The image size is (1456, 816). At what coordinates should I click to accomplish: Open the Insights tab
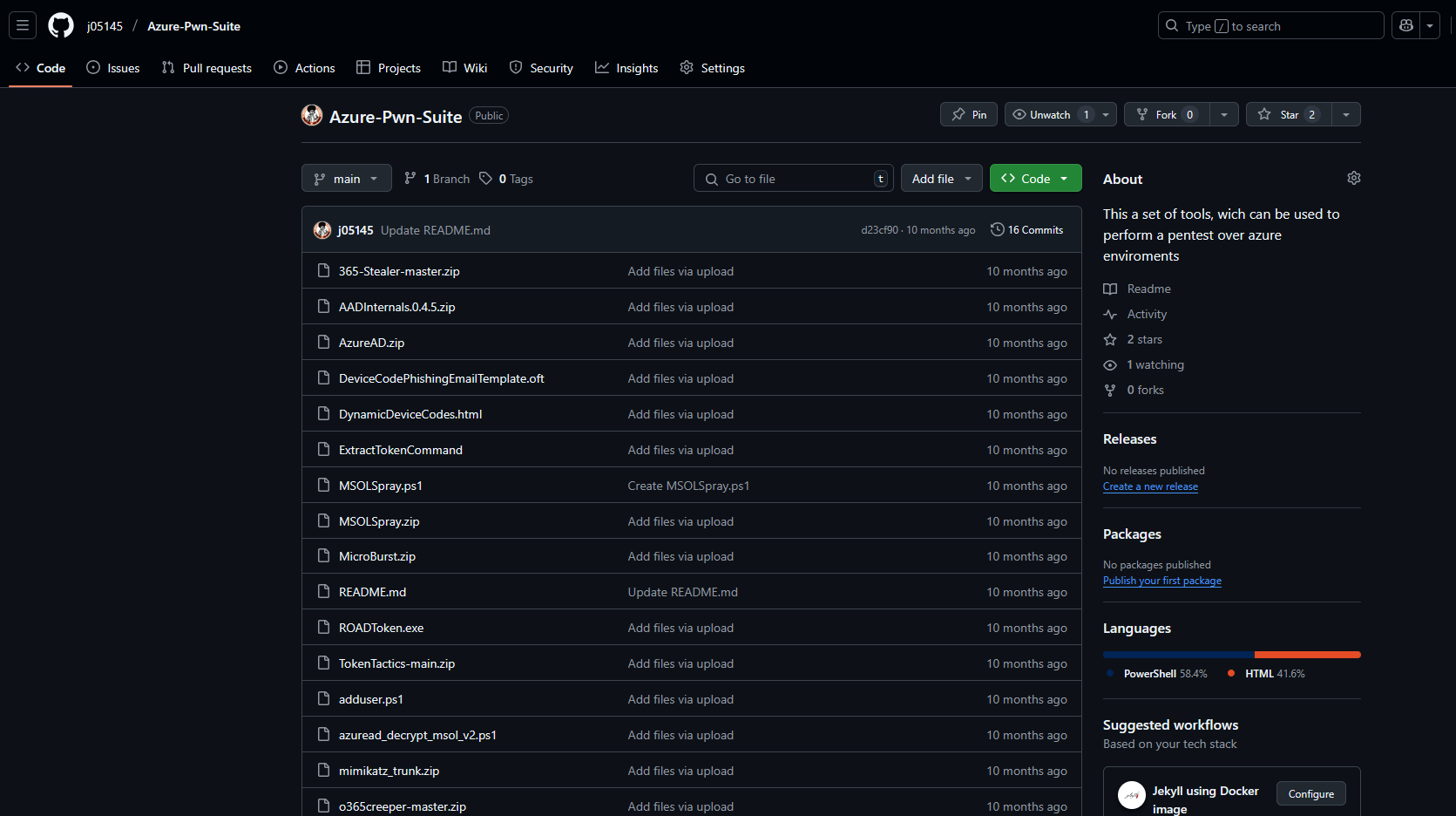[x=626, y=67]
